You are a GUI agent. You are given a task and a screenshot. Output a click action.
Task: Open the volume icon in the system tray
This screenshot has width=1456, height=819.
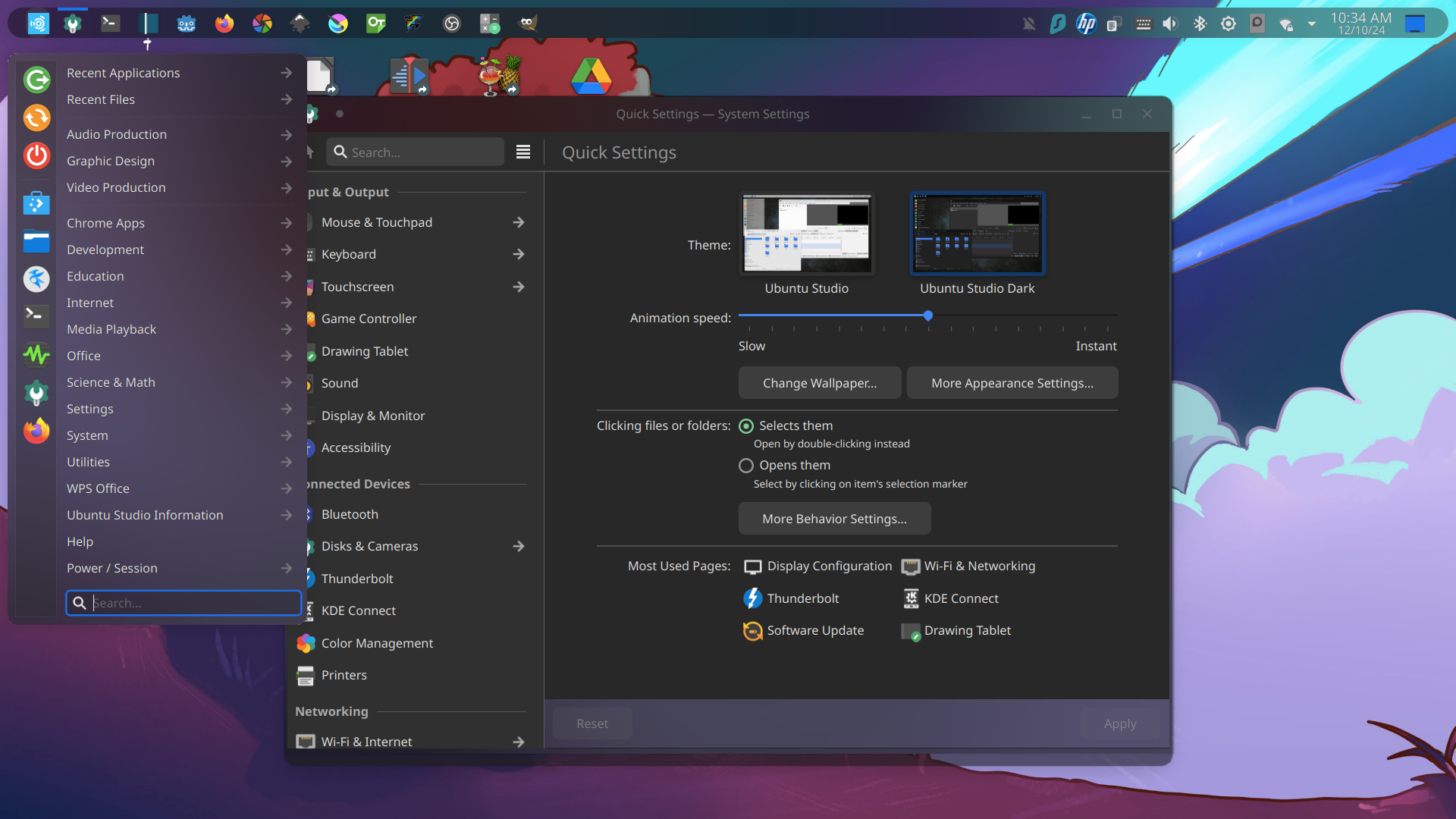[x=1170, y=24]
